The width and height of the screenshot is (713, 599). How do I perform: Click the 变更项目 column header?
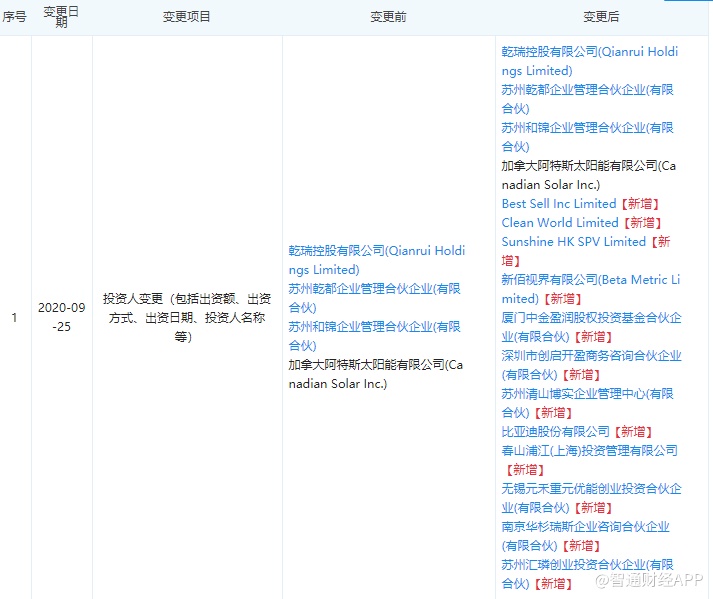tap(187, 17)
